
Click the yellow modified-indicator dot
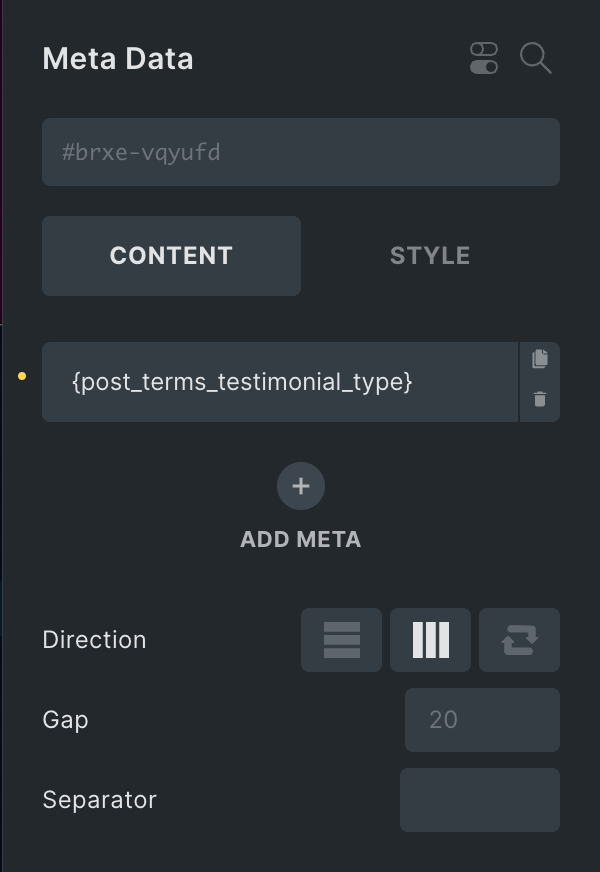click(22, 377)
